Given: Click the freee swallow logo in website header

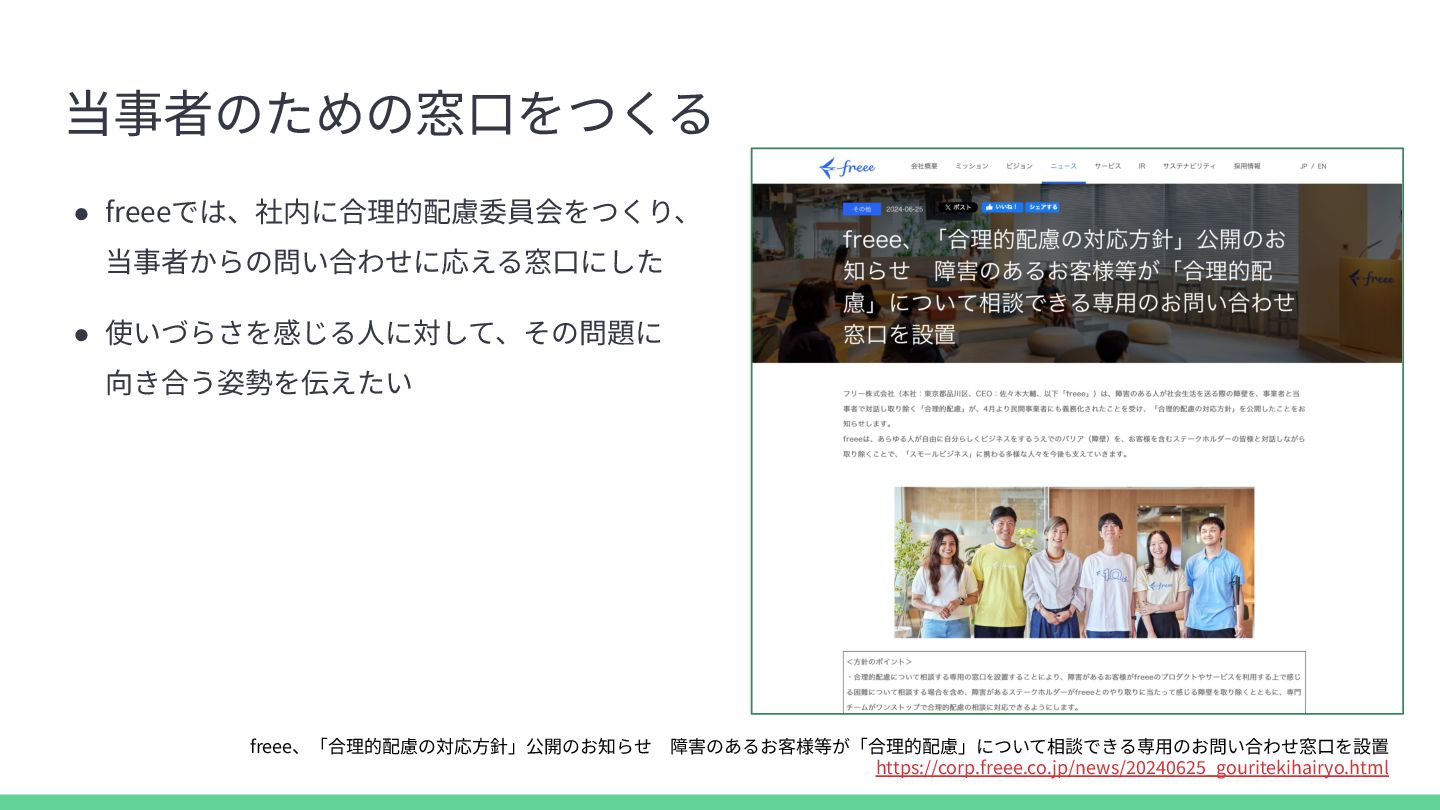Looking at the screenshot, I should tap(846, 167).
